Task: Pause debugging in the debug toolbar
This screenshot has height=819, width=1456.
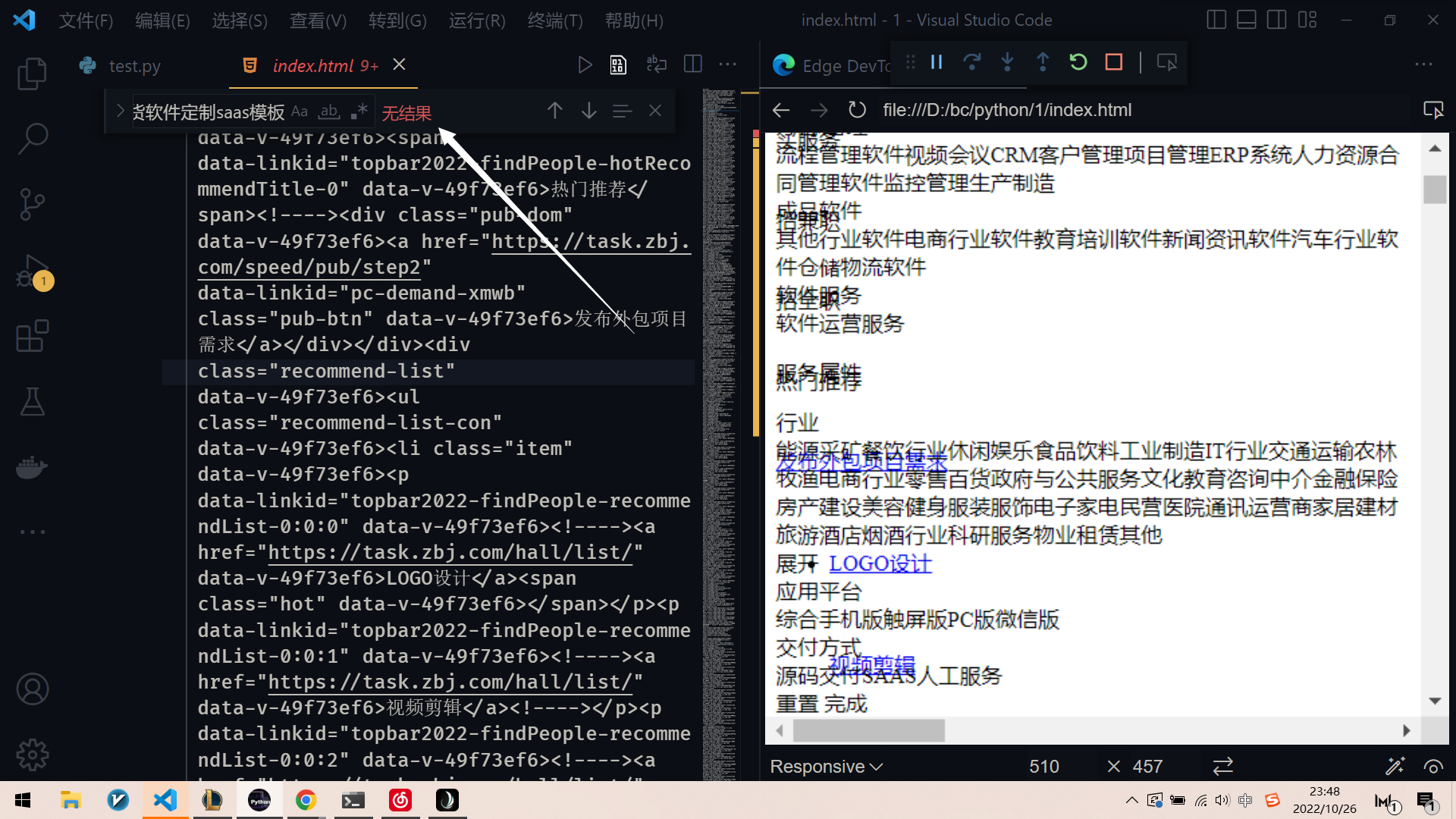Action: pyautogui.click(x=937, y=62)
